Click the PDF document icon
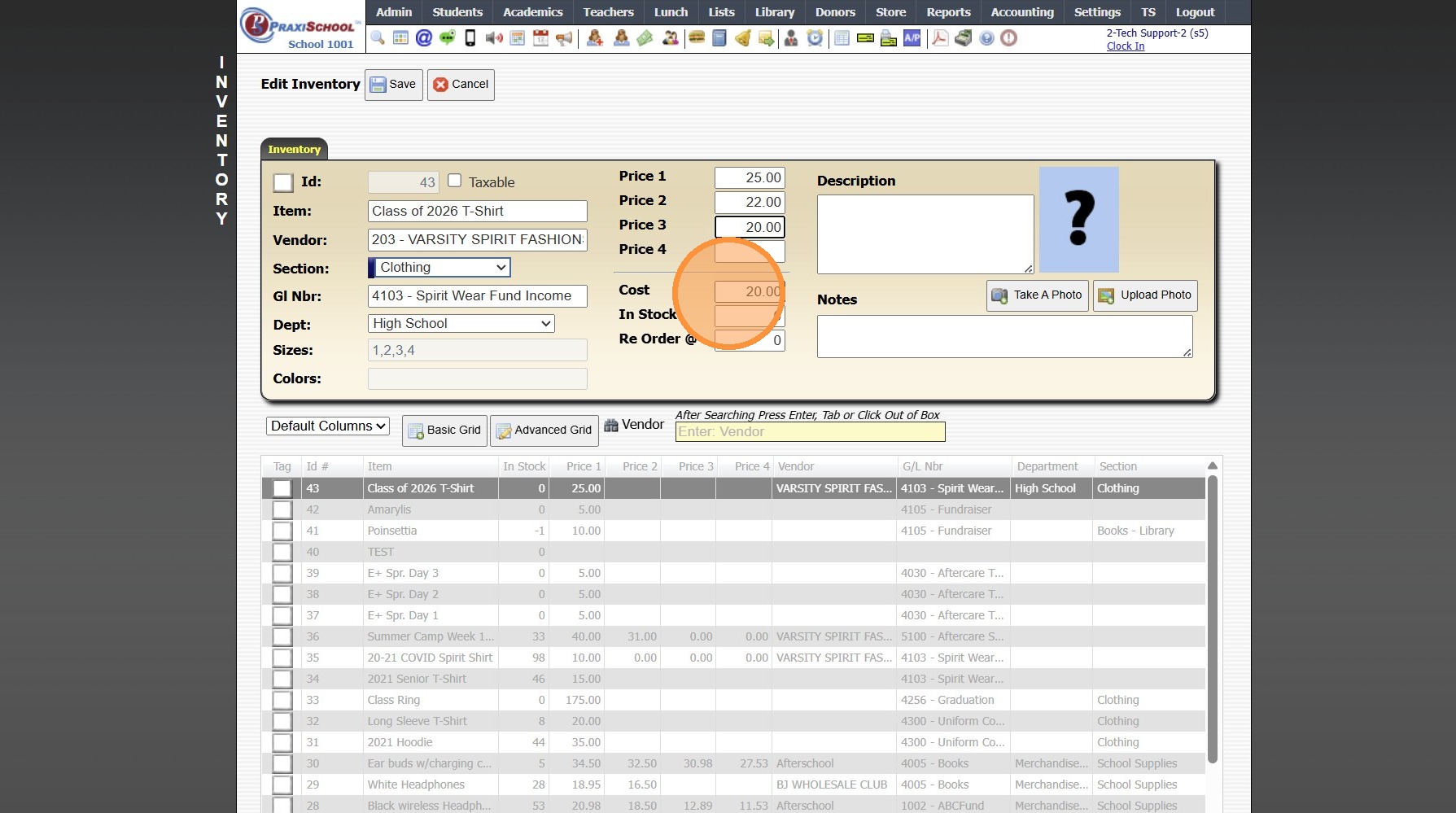1456x813 pixels. point(939,37)
